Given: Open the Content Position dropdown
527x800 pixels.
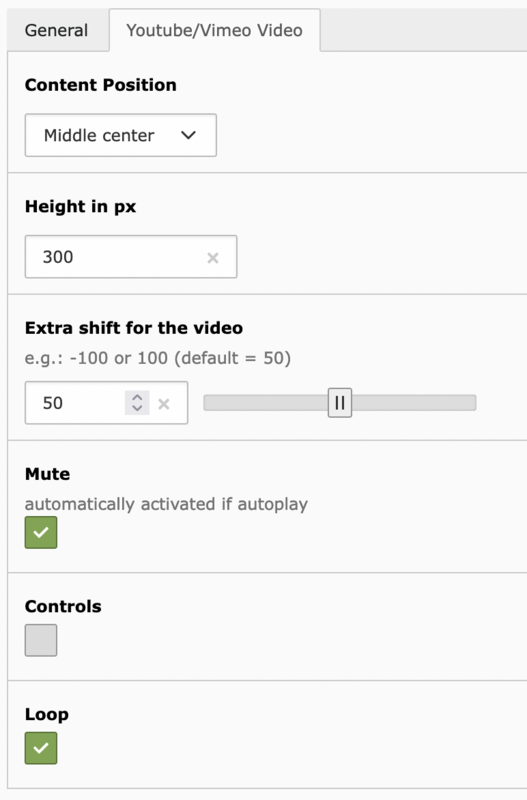Looking at the screenshot, I should click(x=120, y=135).
